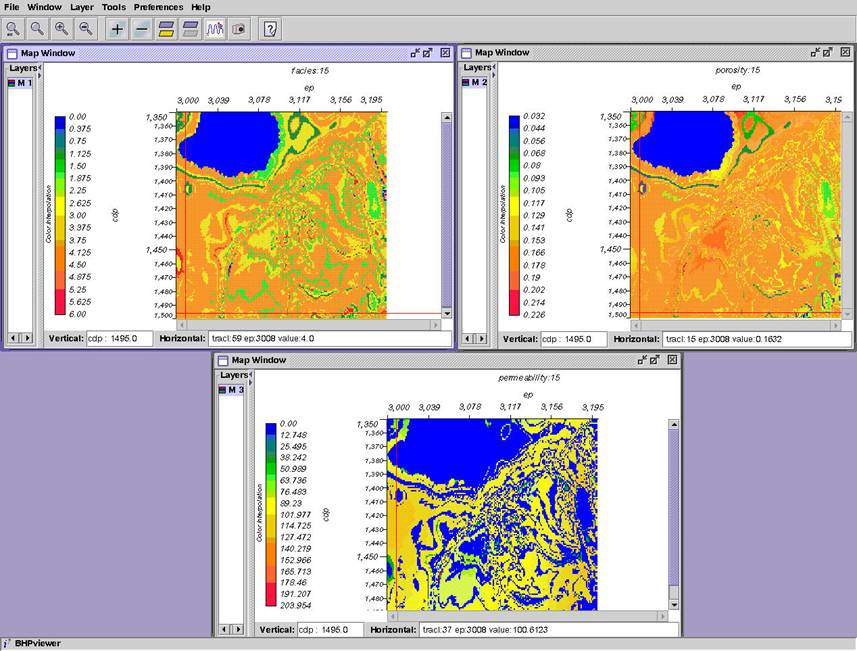This screenshot has height=651, width=857.
Task: Click the camera snapshot toolbar icon
Action: [x=239, y=29]
